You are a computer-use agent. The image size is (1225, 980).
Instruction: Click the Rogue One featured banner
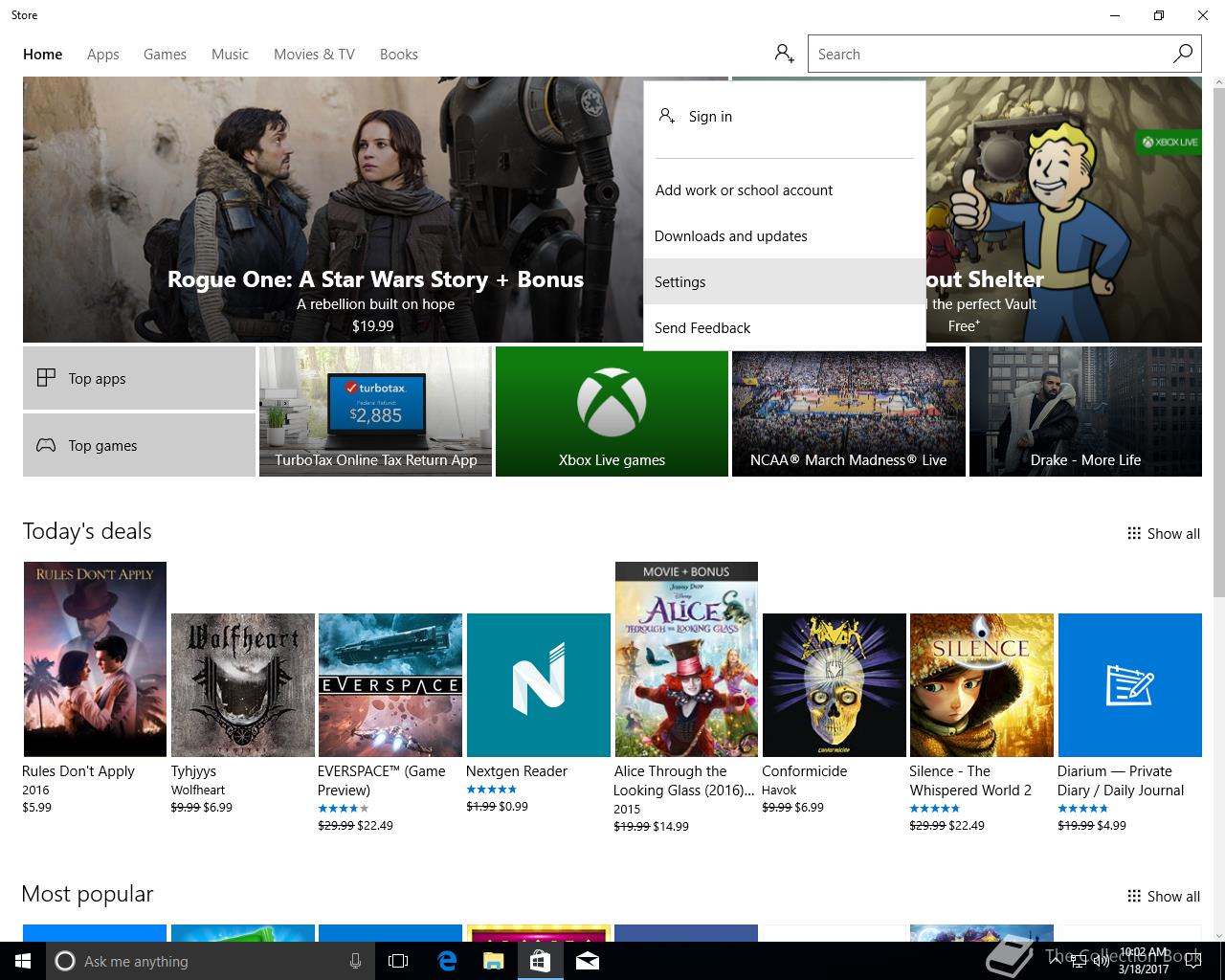[333, 210]
